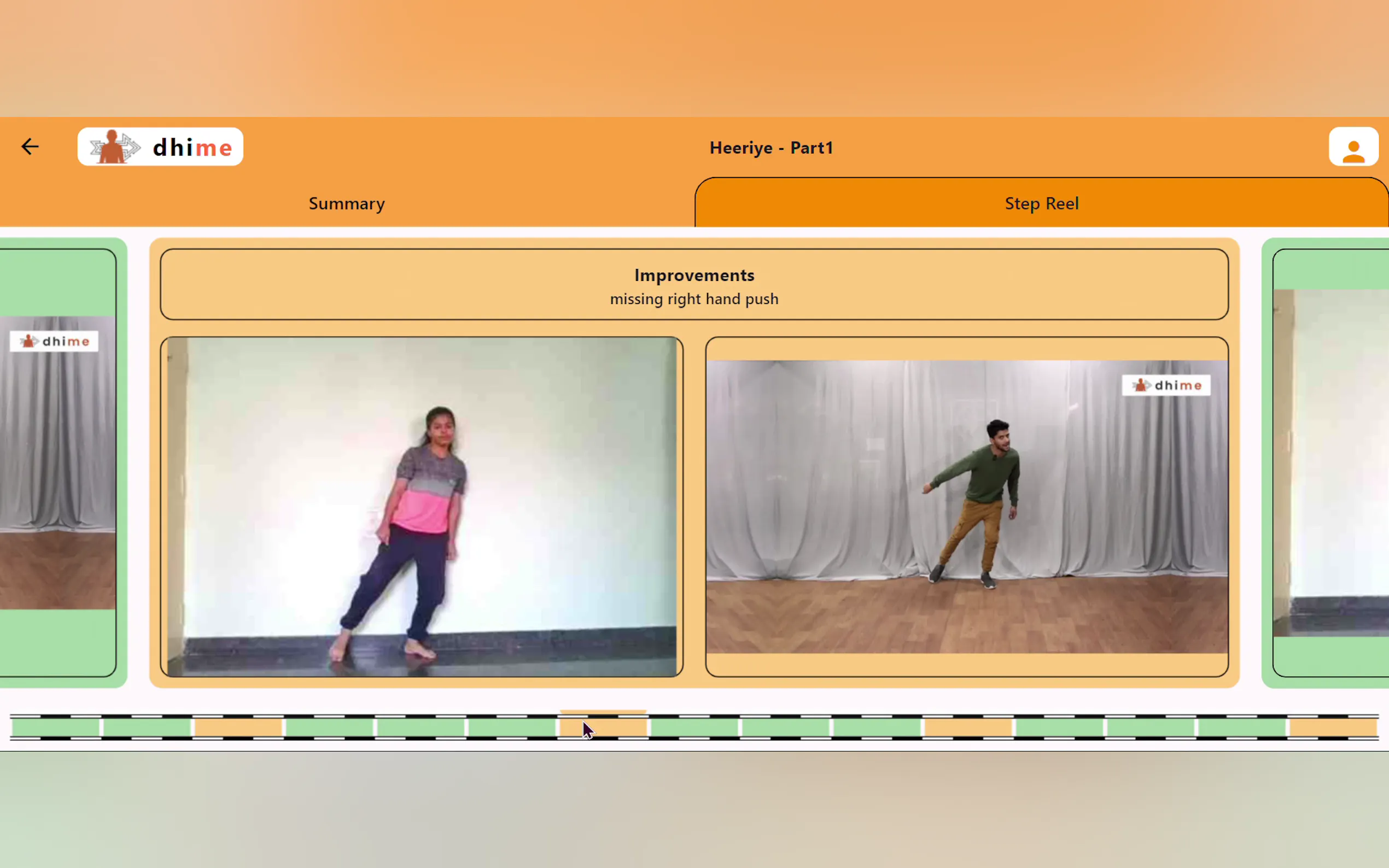Click dhime watermark on instructor video
Image resolution: width=1389 pixels, height=868 pixels.
(1166, 385)
